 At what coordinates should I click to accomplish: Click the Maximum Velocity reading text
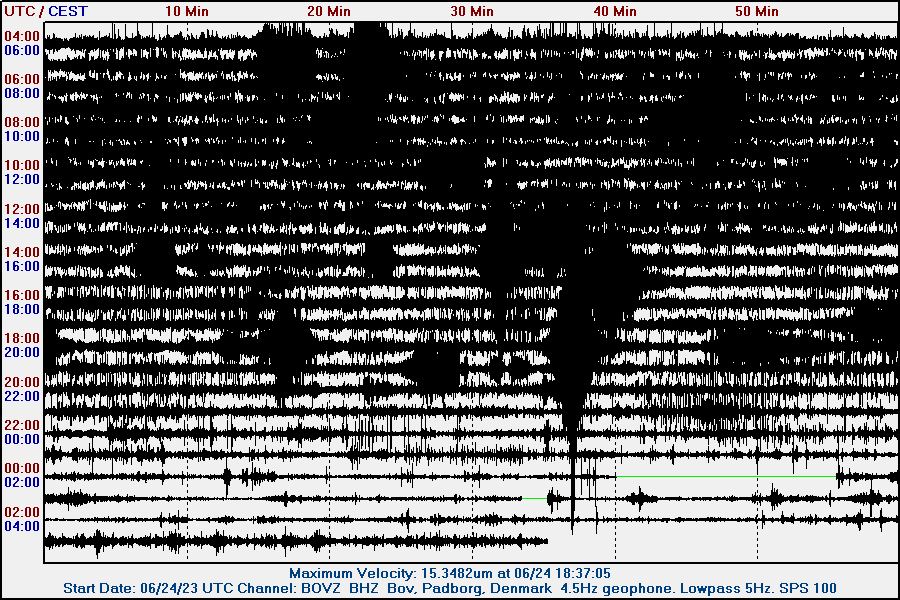point(450,573)
